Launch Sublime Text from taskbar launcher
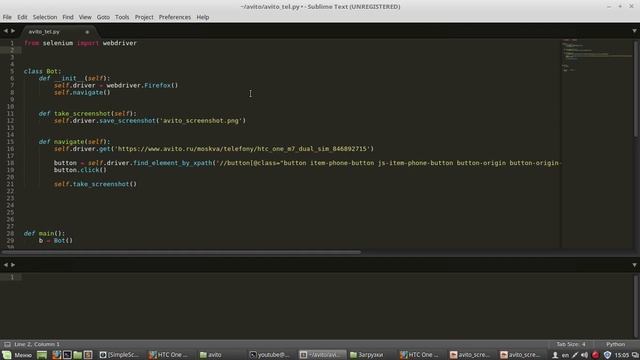Viewport: 640px width, 360px height. tap(88, 355)
